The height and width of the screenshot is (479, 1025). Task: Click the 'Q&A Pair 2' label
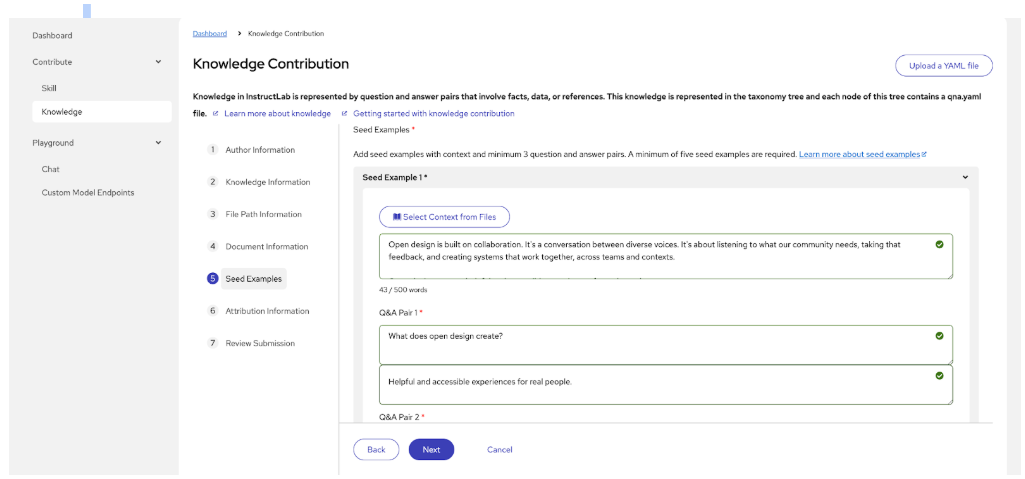tap(400, 416)
